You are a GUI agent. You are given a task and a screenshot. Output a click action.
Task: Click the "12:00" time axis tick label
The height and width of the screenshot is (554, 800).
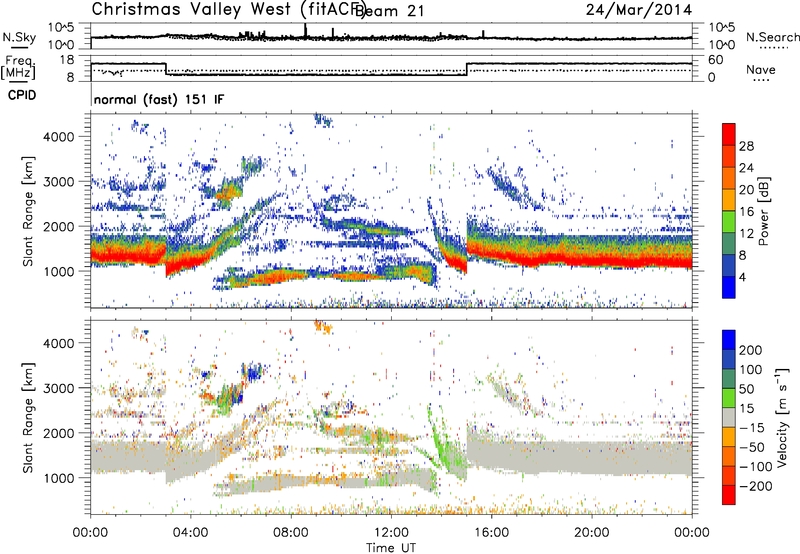click(x=391, y=533)
